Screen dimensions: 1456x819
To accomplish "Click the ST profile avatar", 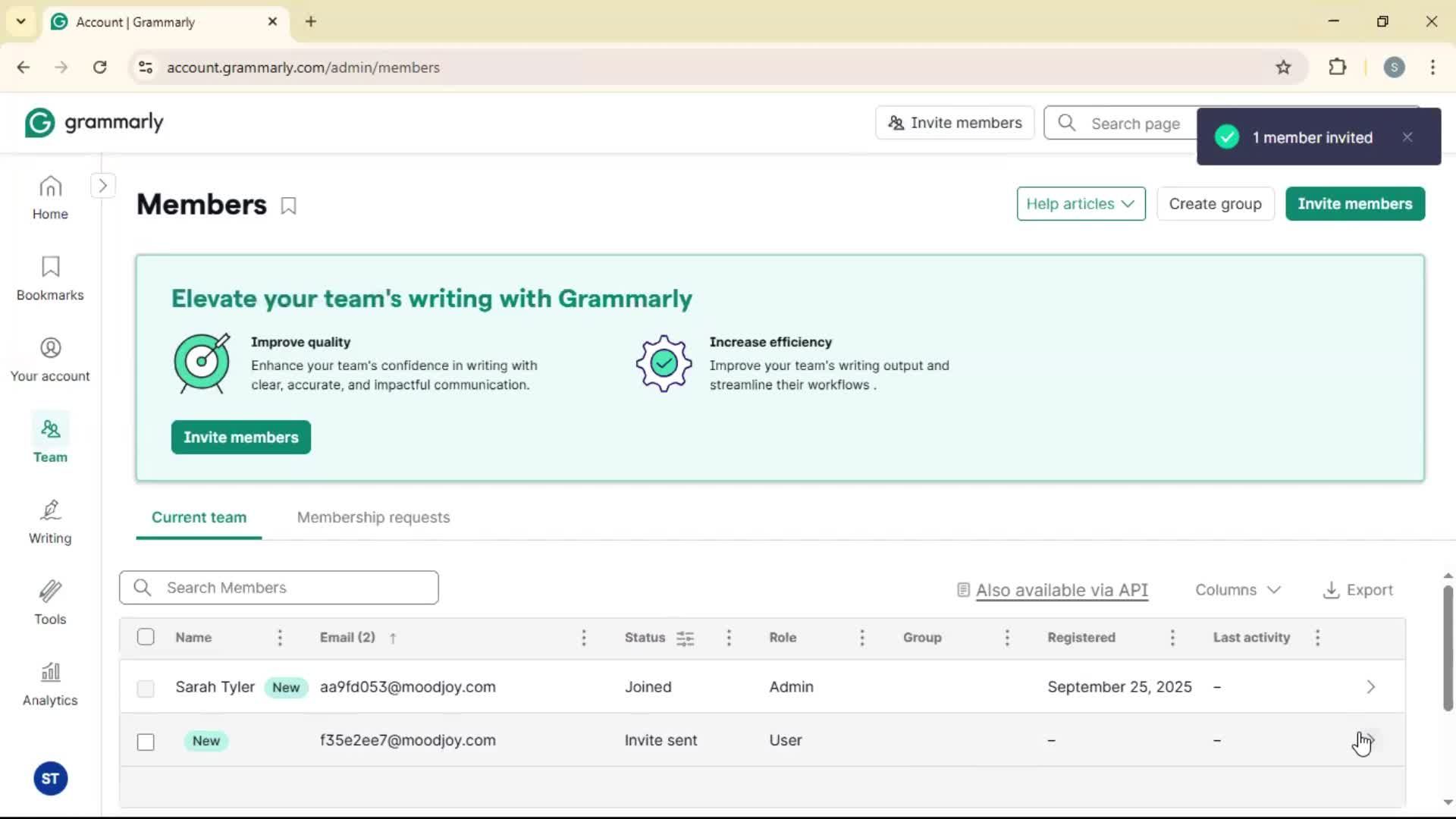I will [50, 778].
